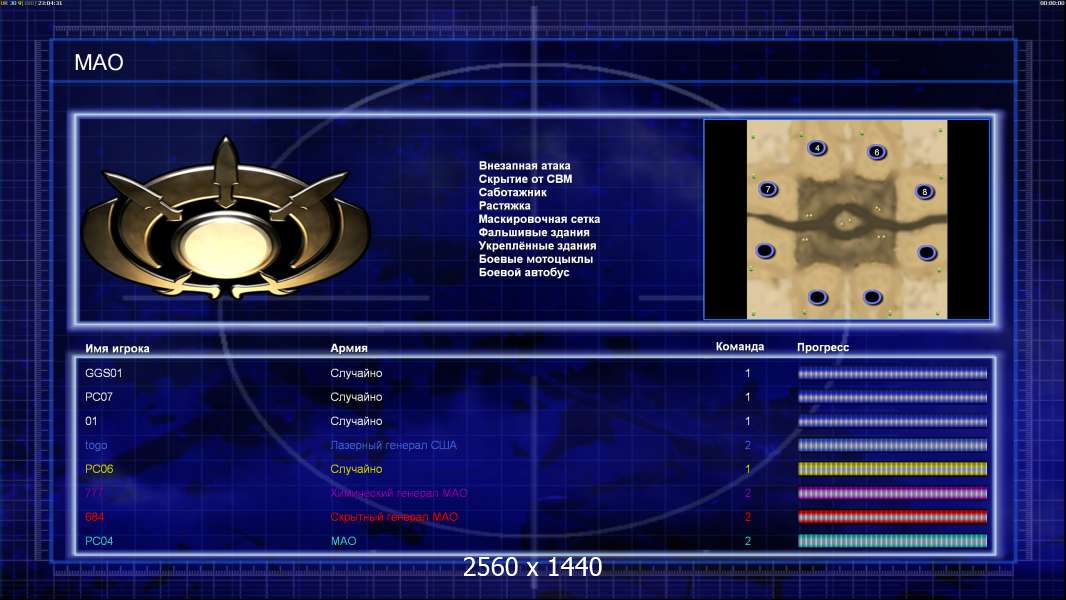Screen dimensions: 1066x600
Task: Click the МАО title heading
Action: pos(99,63)
